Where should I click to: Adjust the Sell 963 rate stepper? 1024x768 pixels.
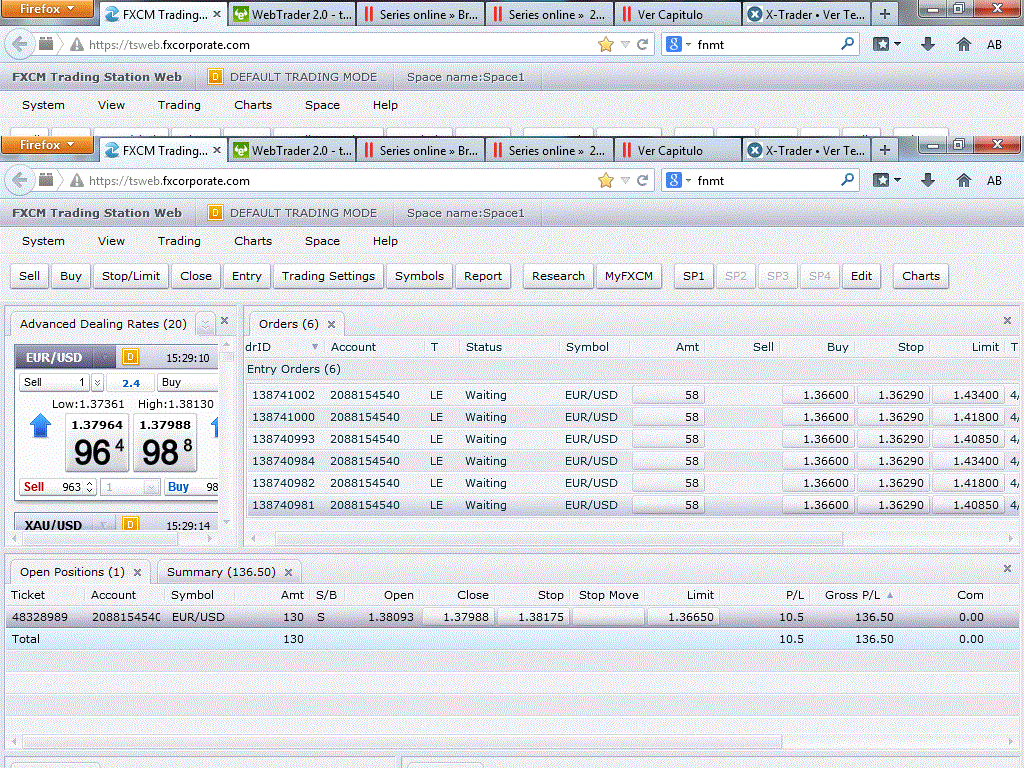[90, 487]
